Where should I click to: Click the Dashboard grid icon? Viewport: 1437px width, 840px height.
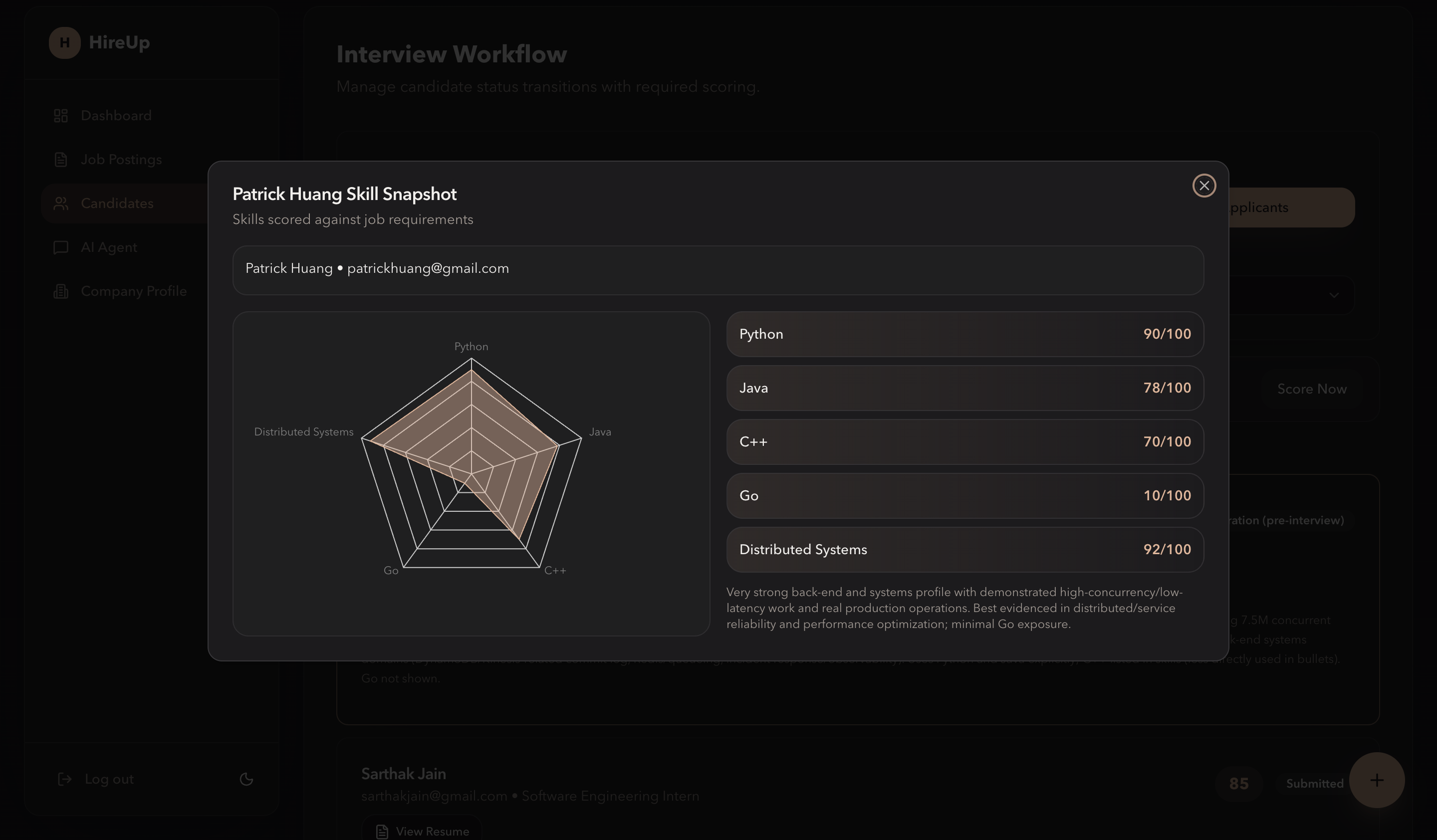pyautogui.click(x=60, y=116)
